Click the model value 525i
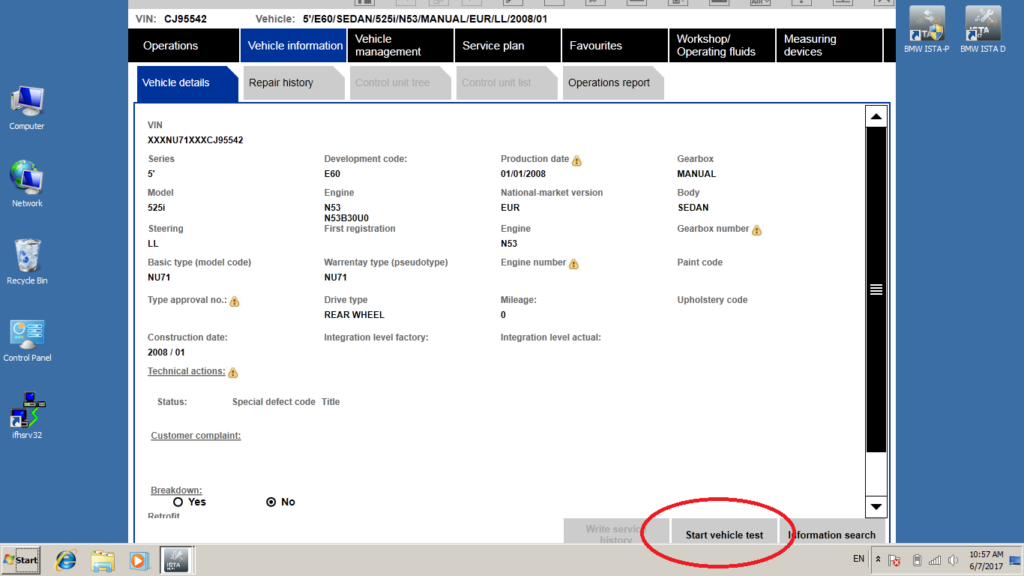This screenshot has height=576, width=1024. coord(157,208)
